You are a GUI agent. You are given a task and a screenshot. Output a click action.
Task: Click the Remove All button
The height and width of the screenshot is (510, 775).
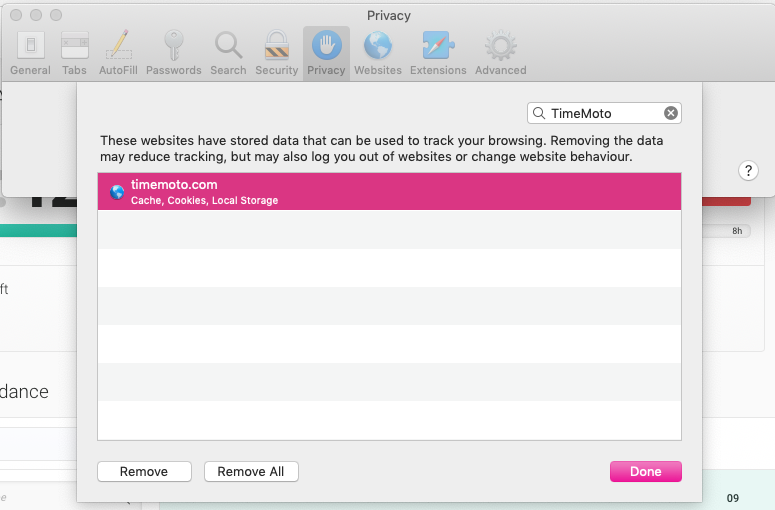click(x=251, y=471)
